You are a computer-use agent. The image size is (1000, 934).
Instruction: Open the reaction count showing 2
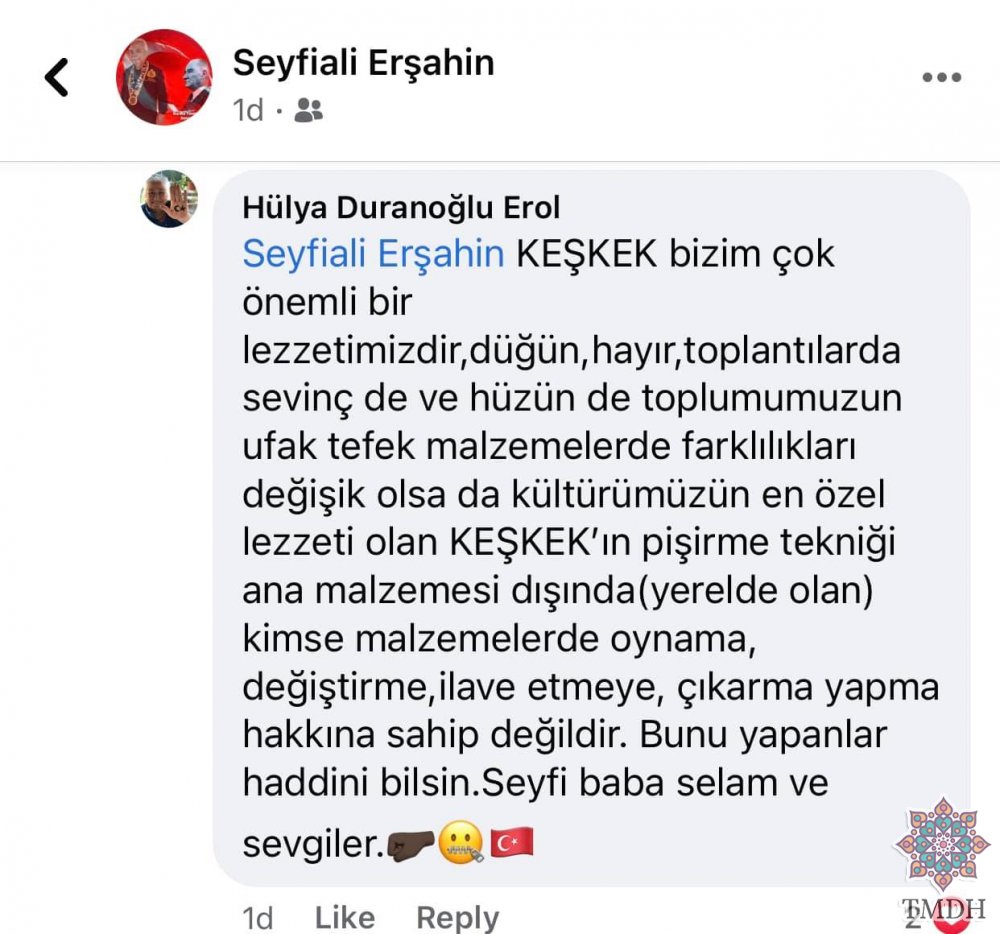point(914,919)
